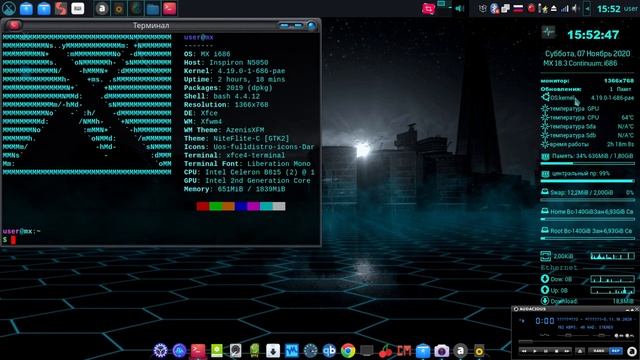
Task: Open the MX application menu button
Action: click(9, 8)
